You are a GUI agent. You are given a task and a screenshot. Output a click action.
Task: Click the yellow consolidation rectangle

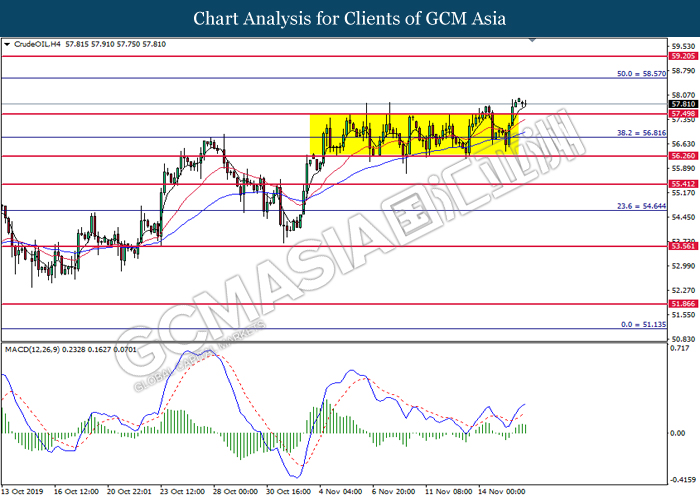pyautogui.click(x=414, y=135)
